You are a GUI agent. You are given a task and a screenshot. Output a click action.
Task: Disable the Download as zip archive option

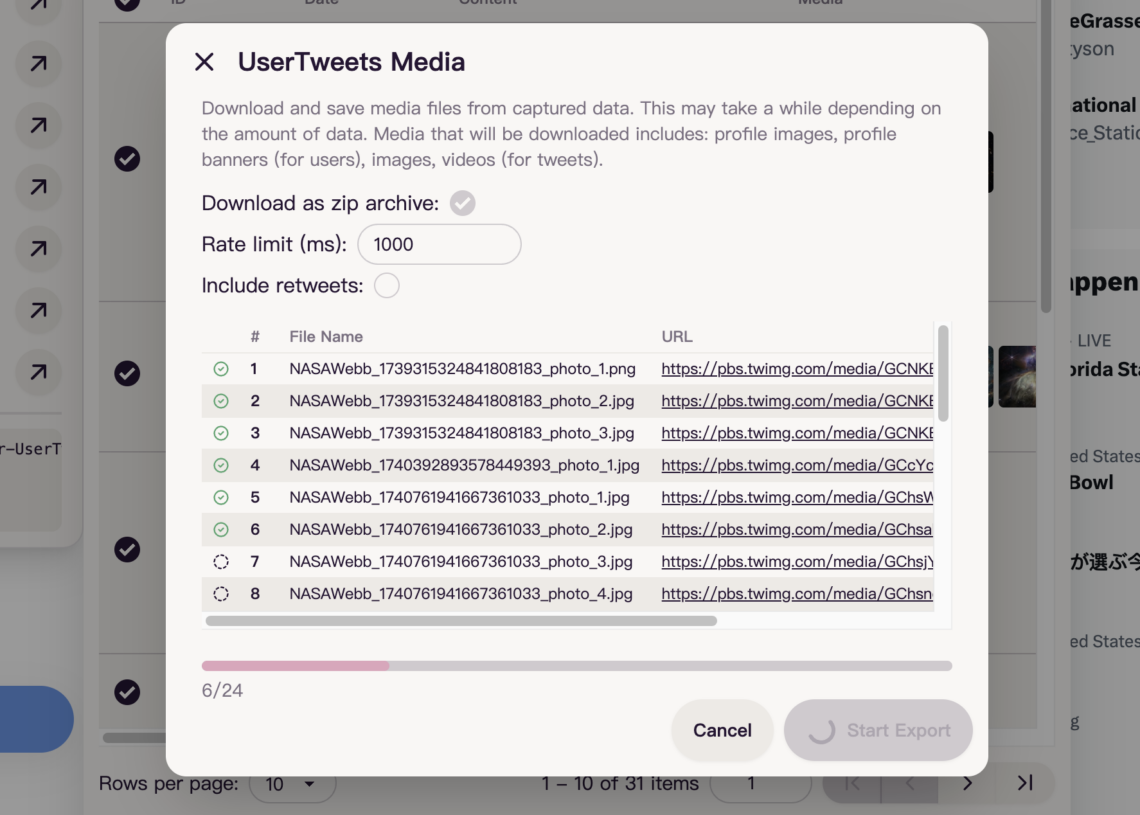[460, 202]
